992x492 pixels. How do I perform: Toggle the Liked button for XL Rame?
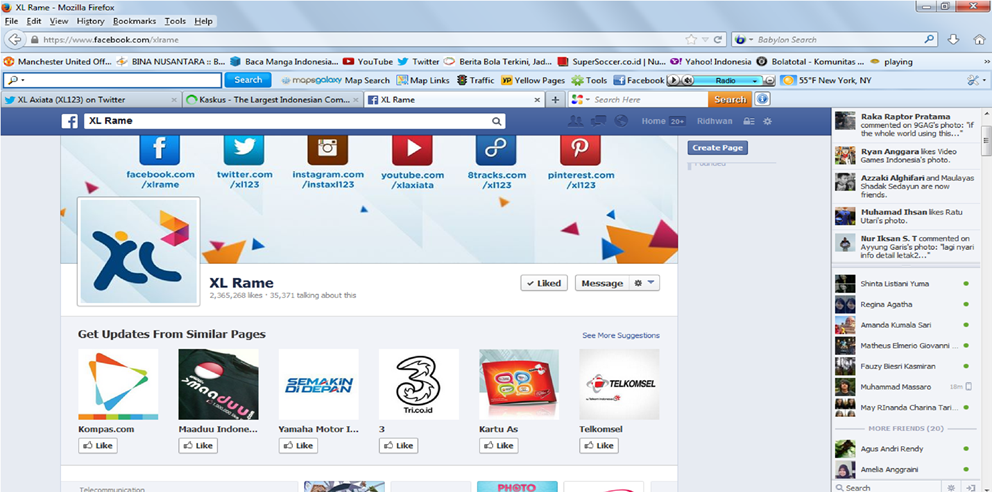click(x=544, y=283)
